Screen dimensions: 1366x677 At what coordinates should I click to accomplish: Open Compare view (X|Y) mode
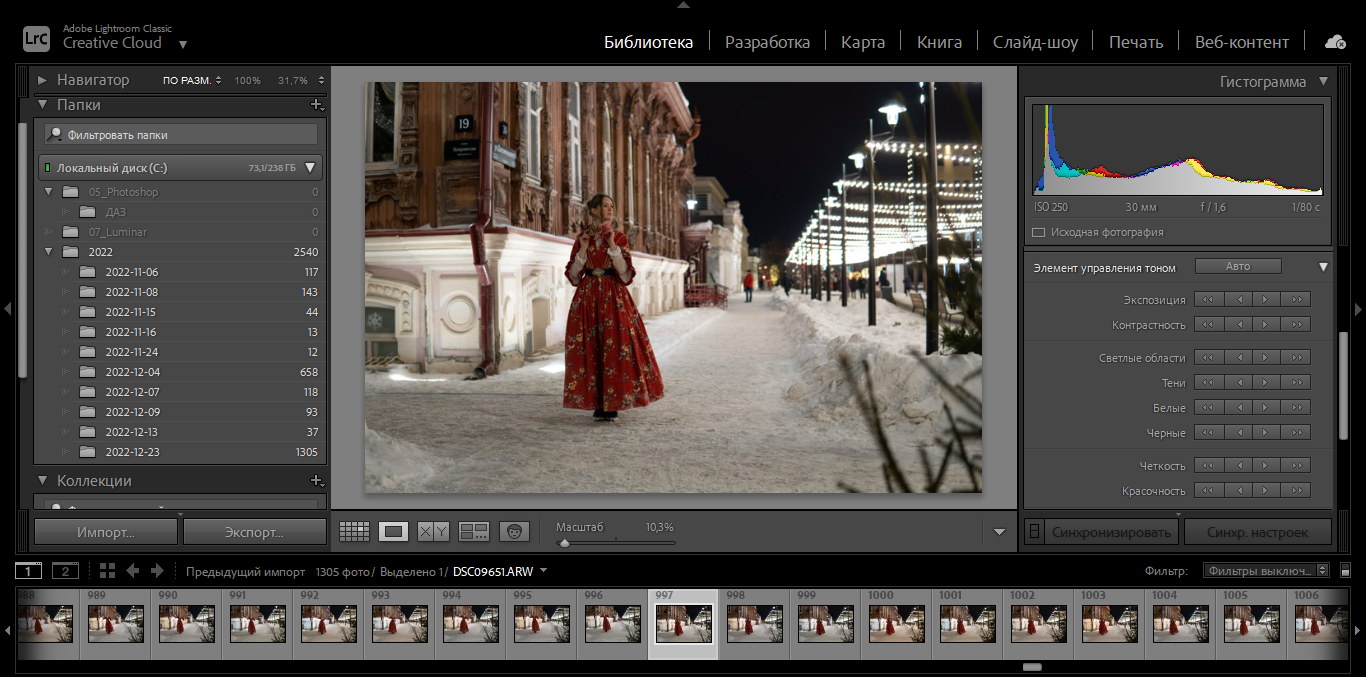[x=433, y=532]
